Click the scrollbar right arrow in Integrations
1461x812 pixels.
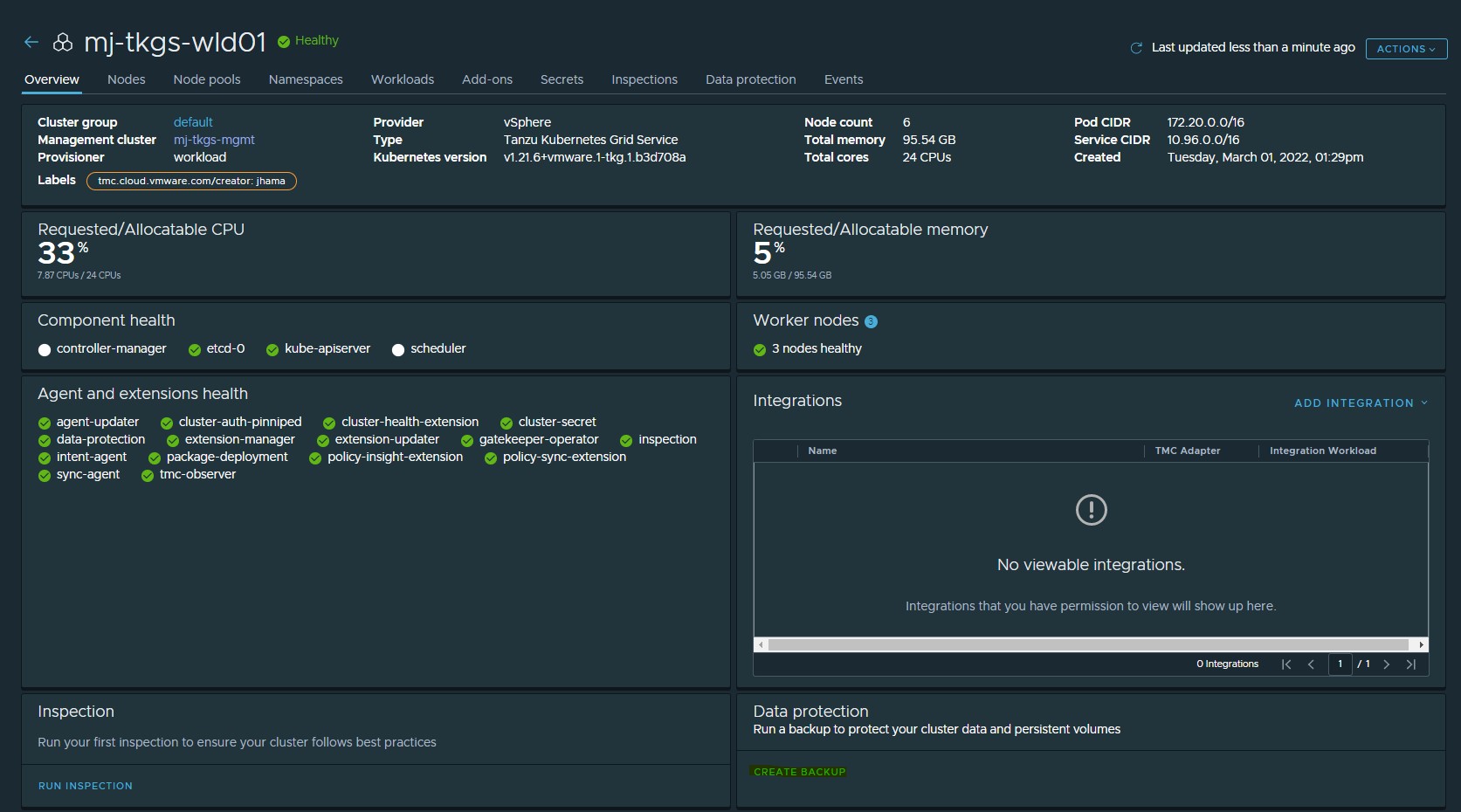coord(1422,644)
